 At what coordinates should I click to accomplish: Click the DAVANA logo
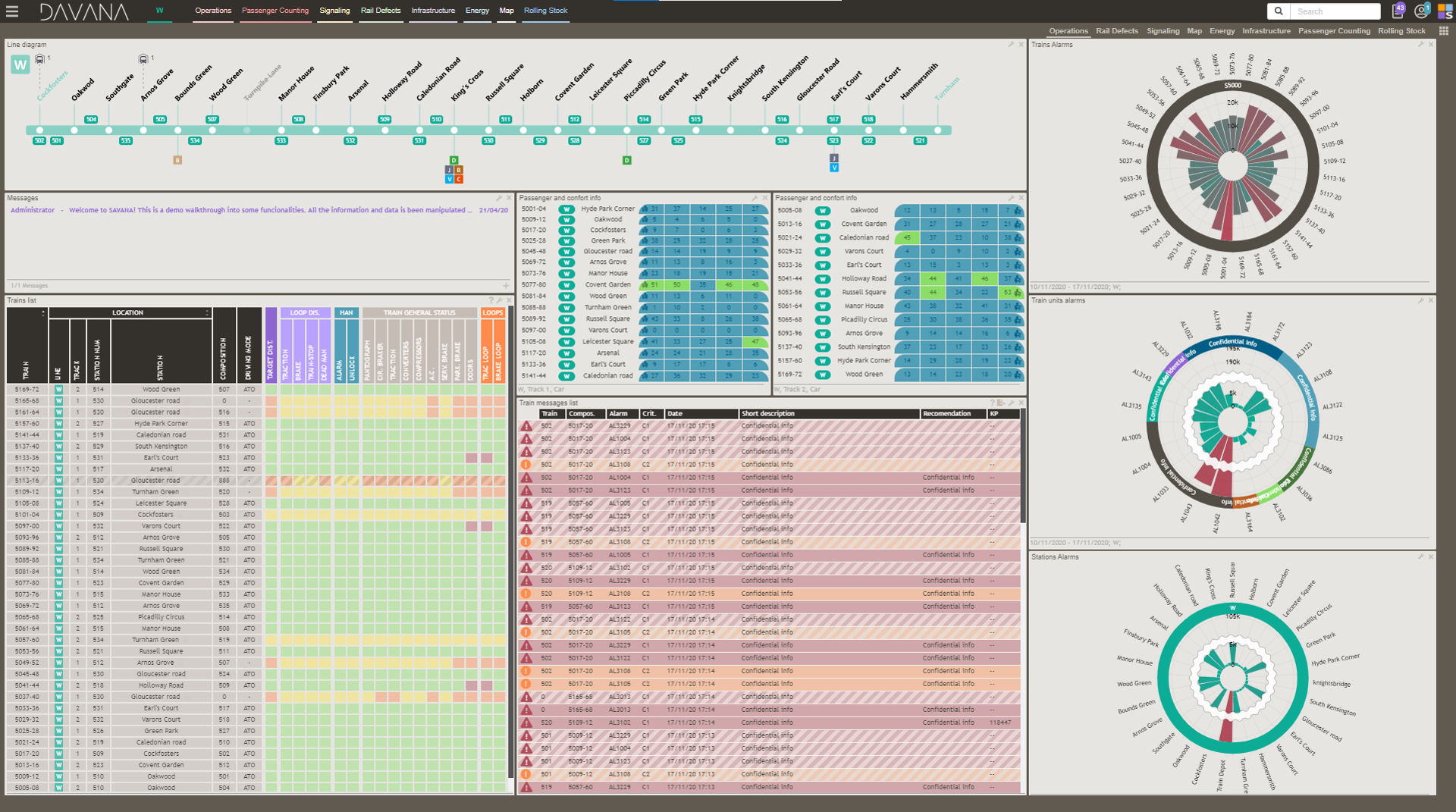[x=83, y=11]
